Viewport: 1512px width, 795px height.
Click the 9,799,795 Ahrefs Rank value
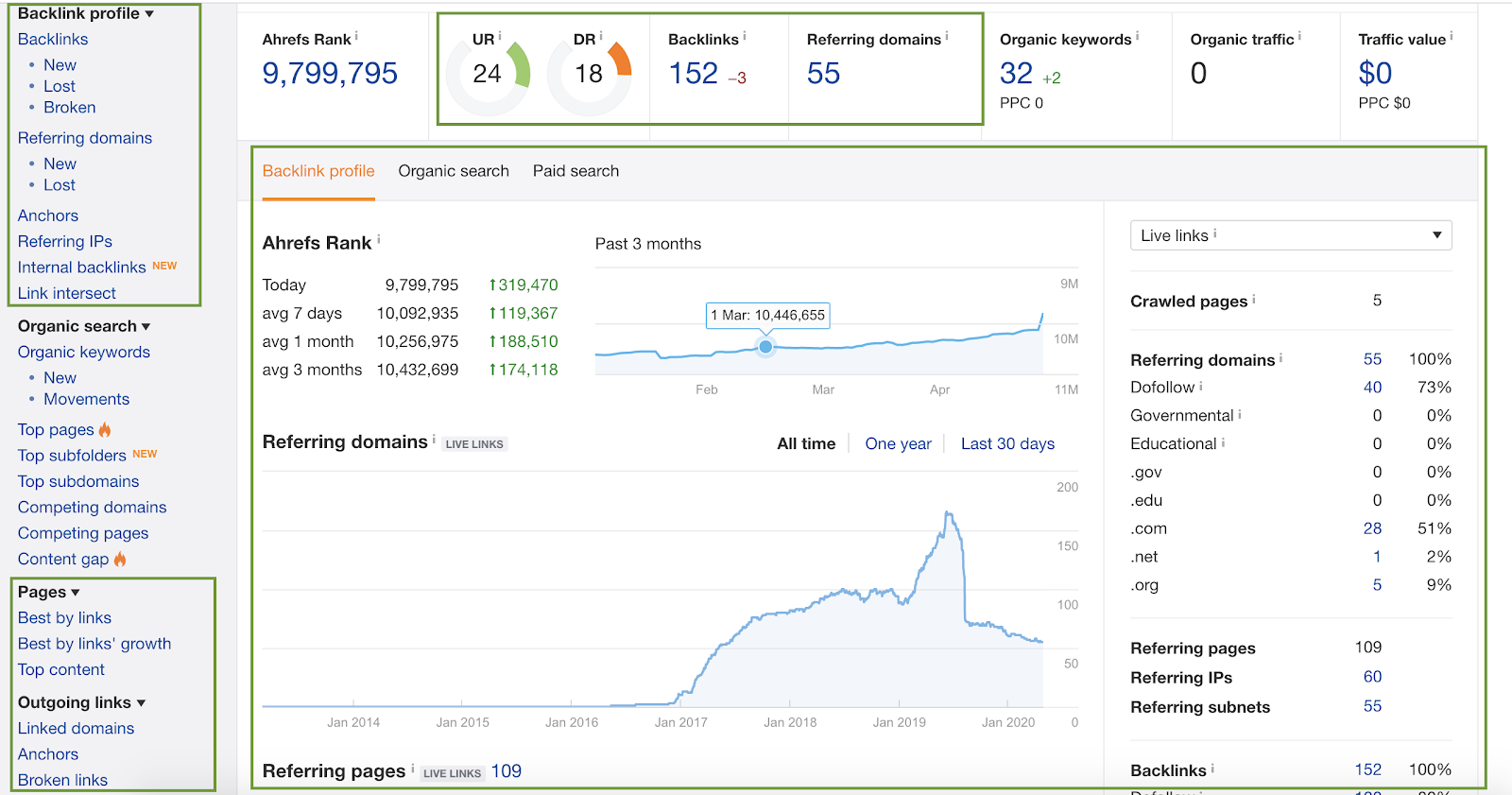pyautogui.click(x=330, y=73)
